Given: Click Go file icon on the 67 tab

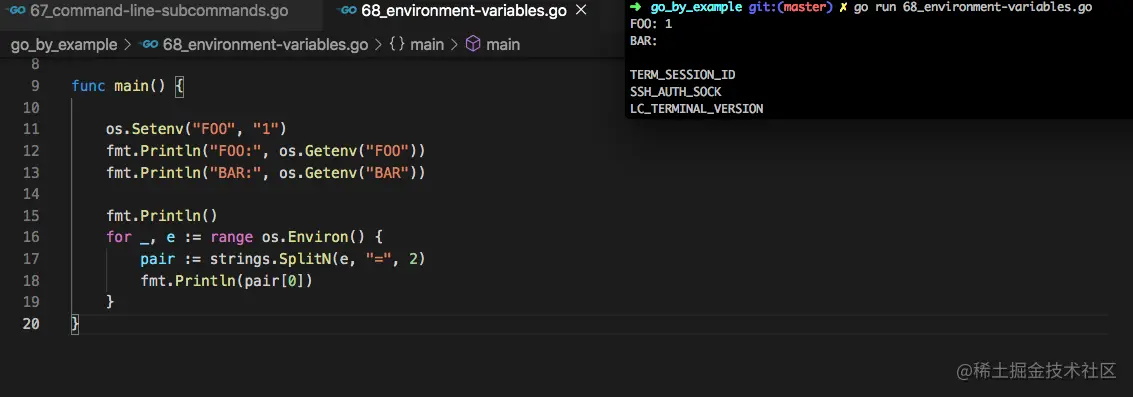Looking at the screenshot, I should 17,11.
